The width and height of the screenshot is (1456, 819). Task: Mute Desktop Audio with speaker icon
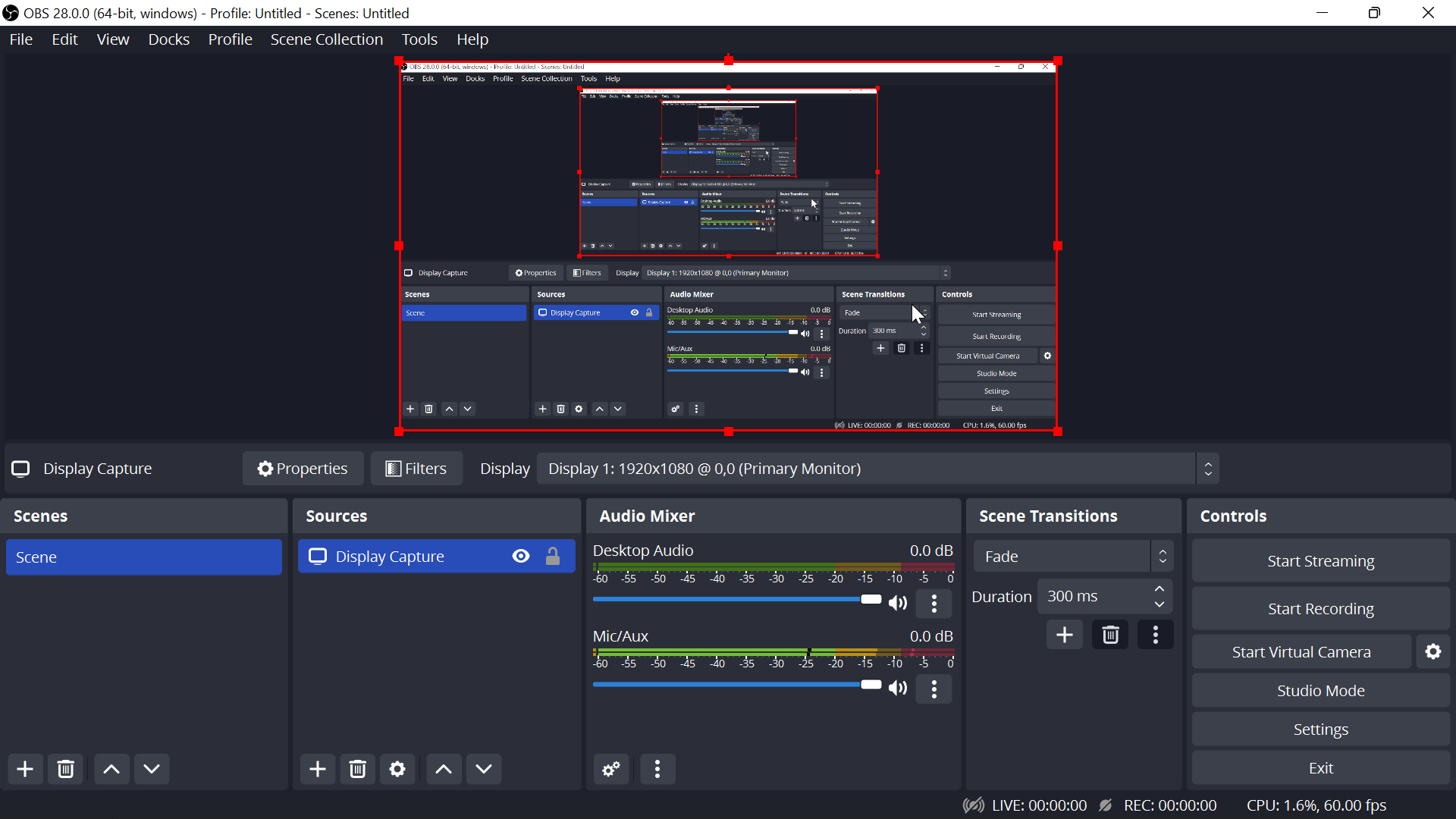pos(897,602)
